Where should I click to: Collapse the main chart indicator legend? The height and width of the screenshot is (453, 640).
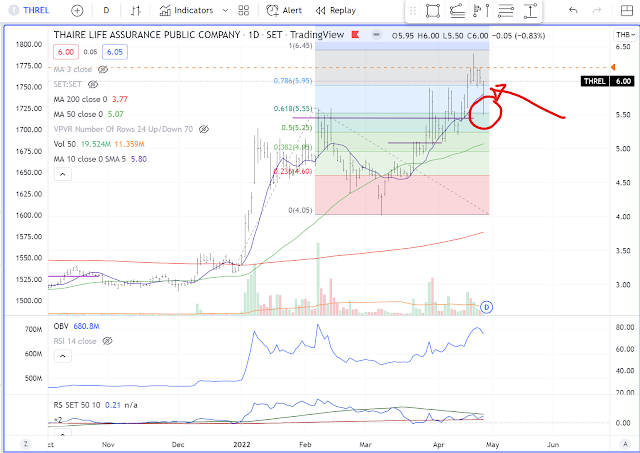pos(62,174)
